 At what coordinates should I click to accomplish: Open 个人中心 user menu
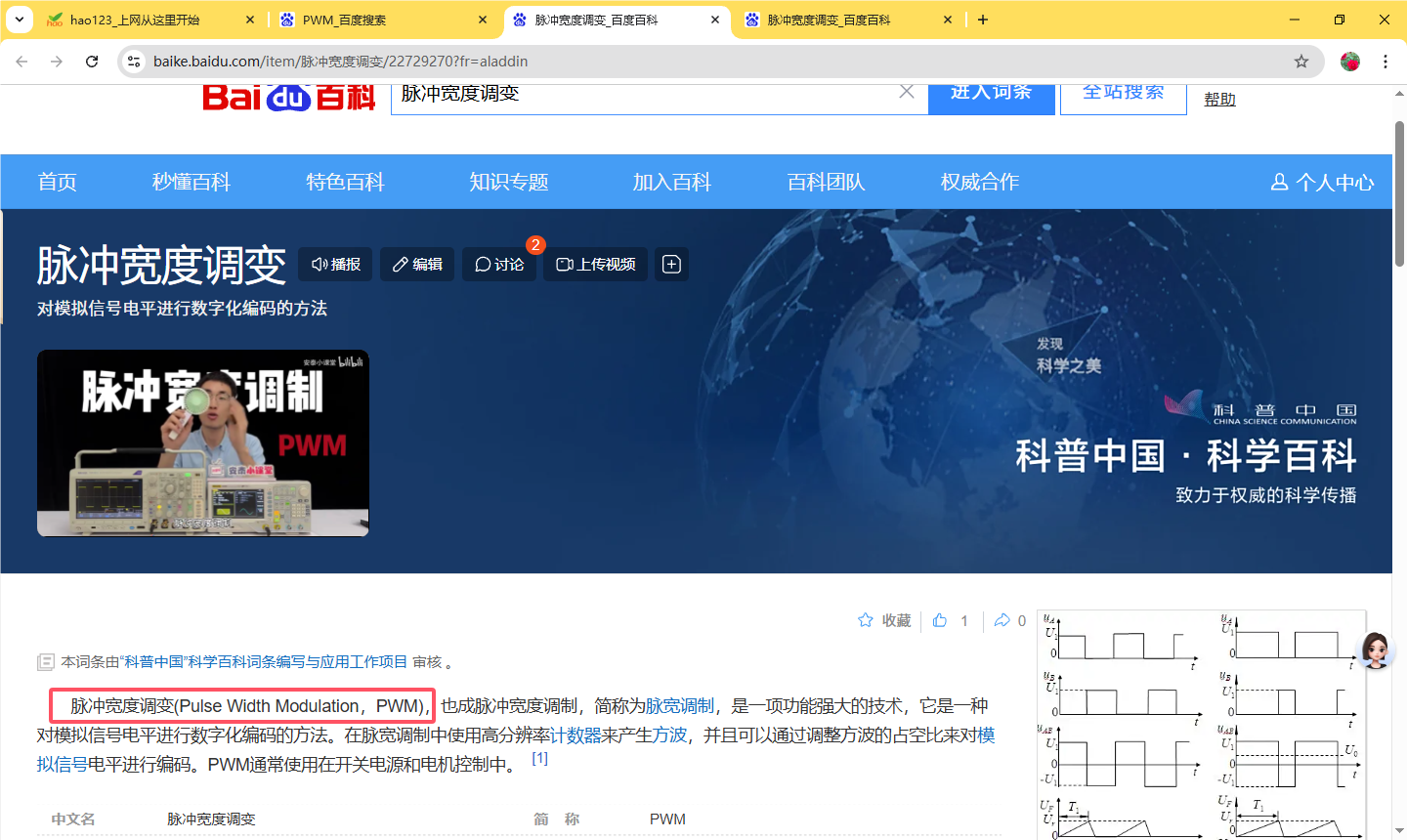tap(1322, 183)
